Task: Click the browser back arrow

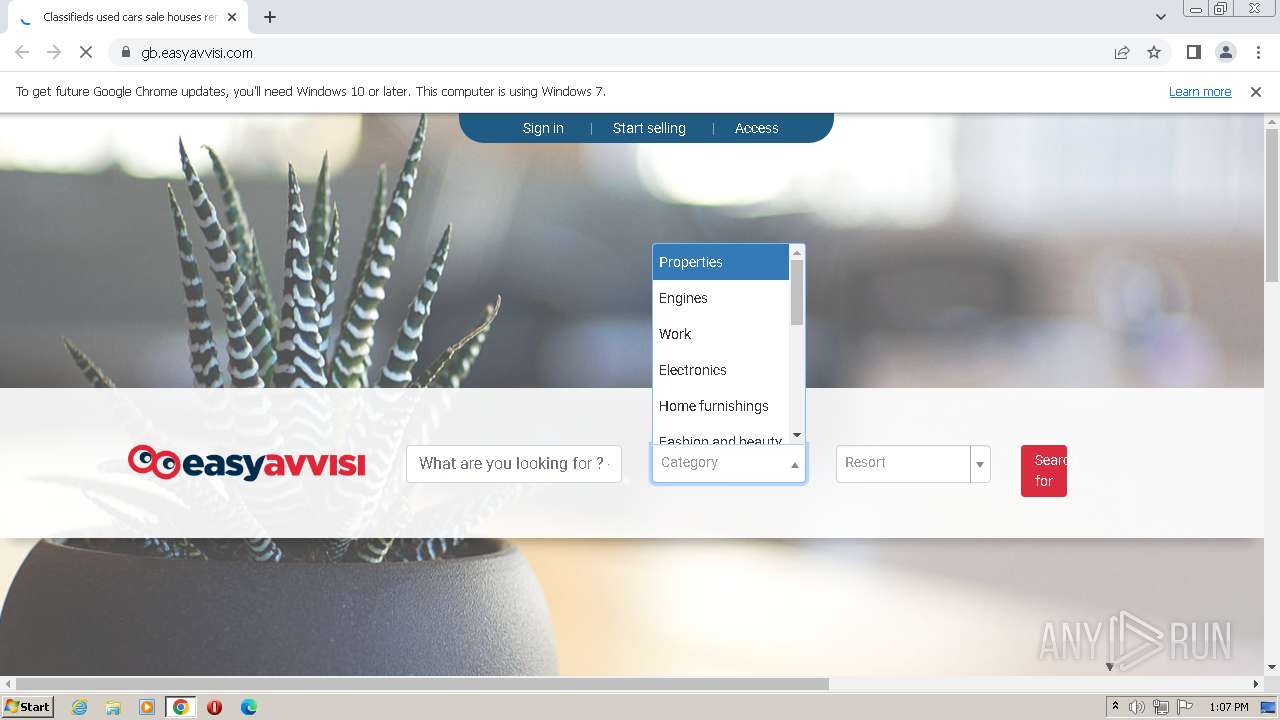Action: click(x=22, y=52)
